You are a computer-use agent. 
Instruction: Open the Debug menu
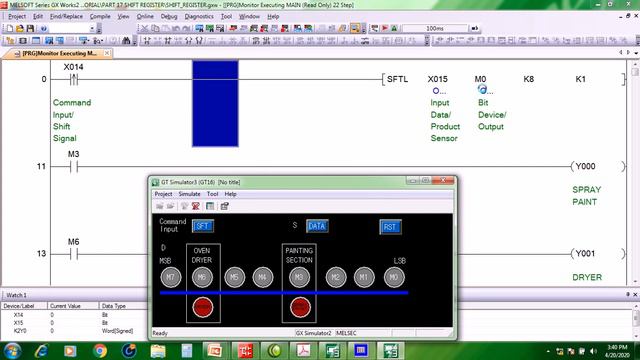[169, 16]
